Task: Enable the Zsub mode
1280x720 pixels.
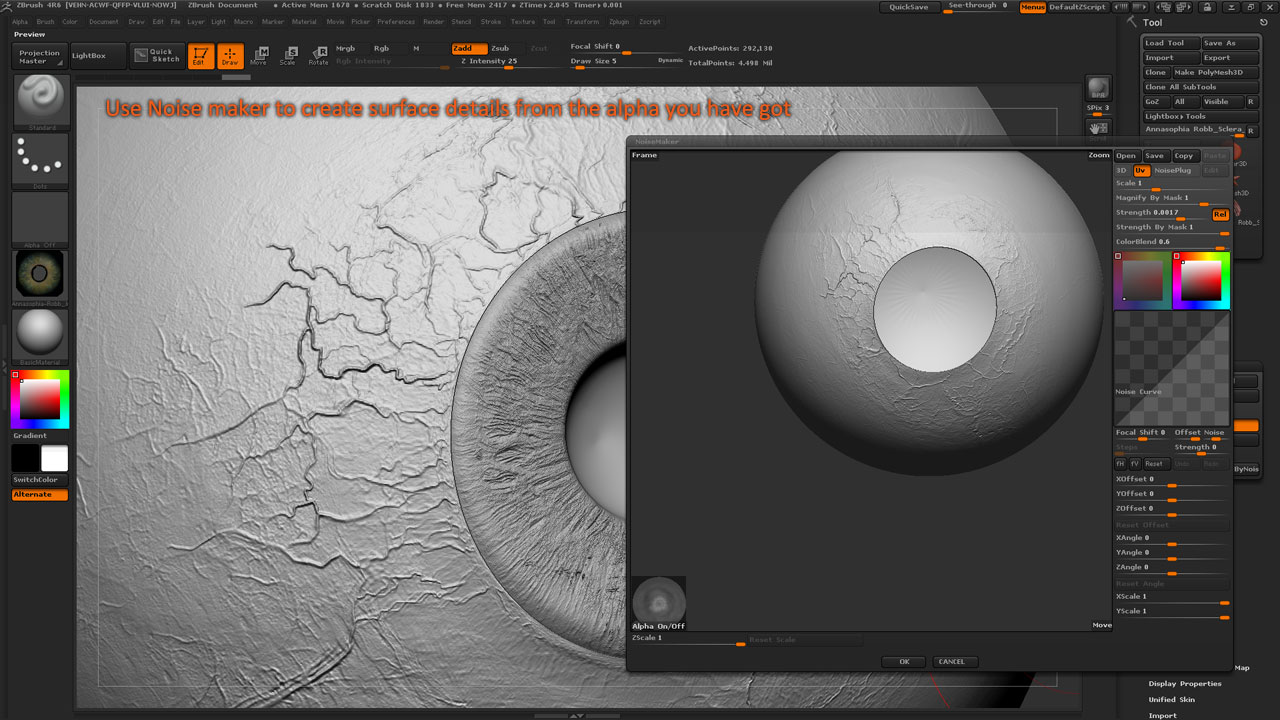Action: tap(502, 48)
